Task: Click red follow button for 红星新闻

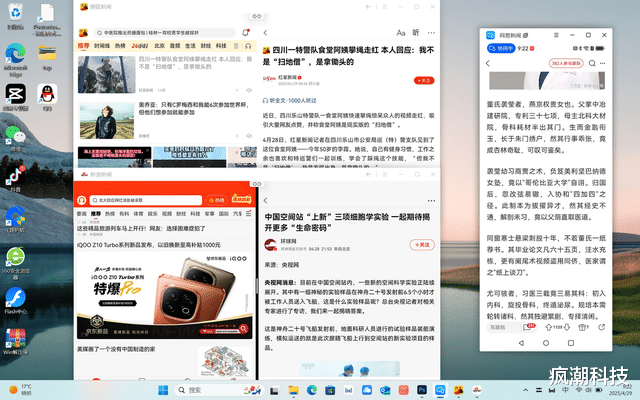Action: tap(424, 80)
